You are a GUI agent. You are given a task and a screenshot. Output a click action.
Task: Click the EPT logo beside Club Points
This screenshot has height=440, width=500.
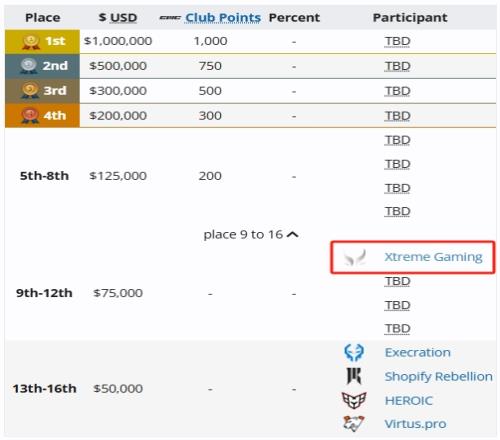[x=170, y=18]
